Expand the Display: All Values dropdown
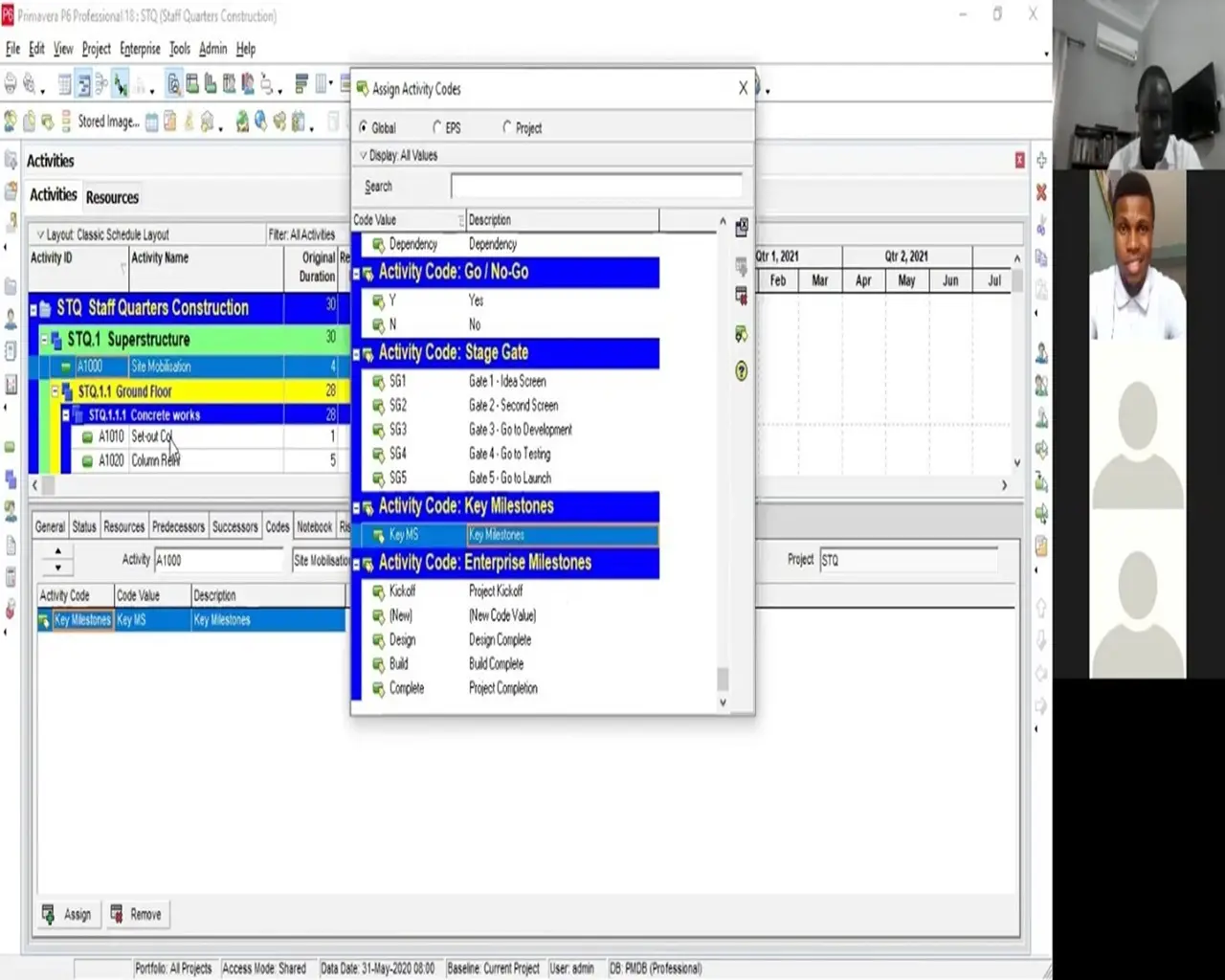1225x980 pixels. pos(364,155)
